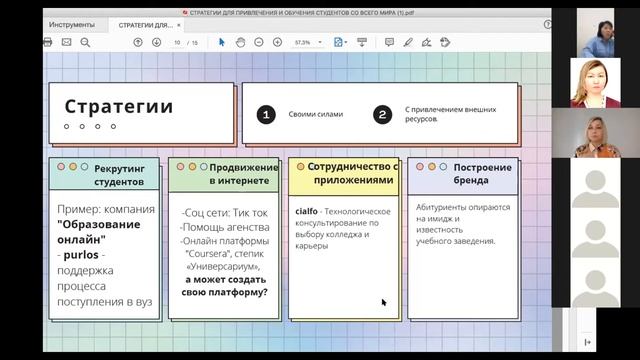Zoom out with the minus button
The image size is (640, 360).
259,42
